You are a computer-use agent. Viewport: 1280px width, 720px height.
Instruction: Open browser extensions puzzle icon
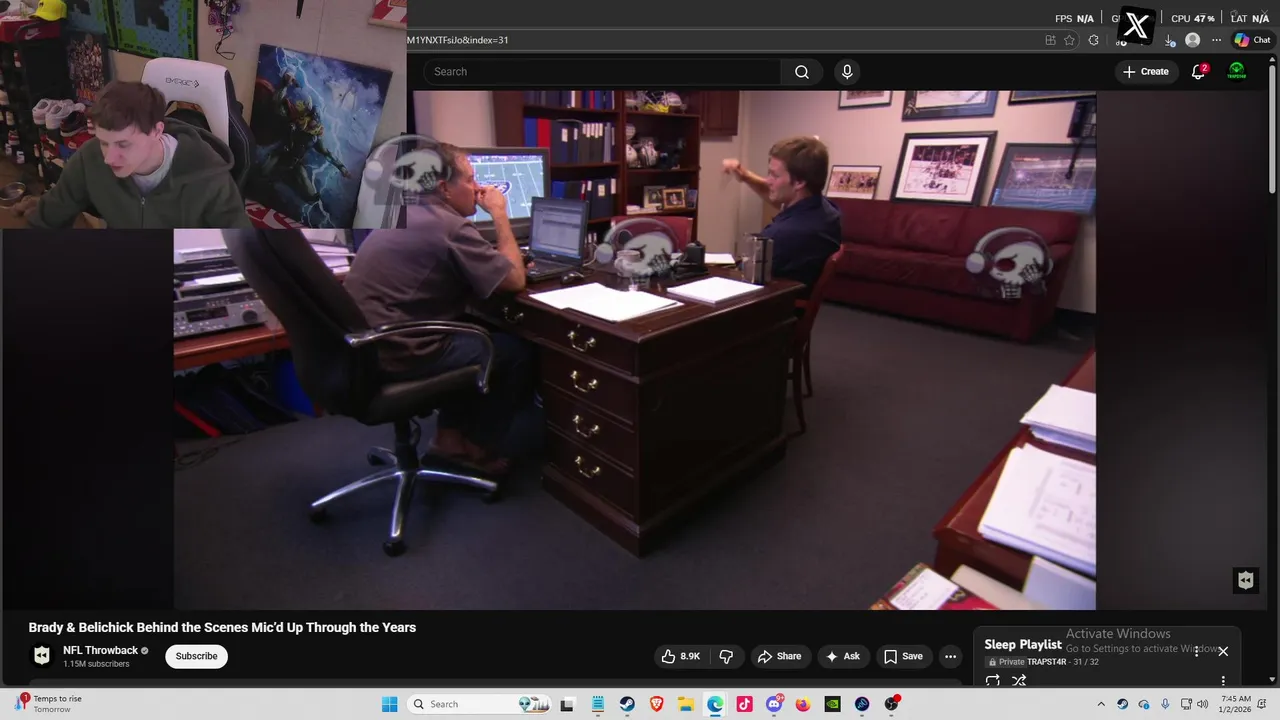point(1093,40)
